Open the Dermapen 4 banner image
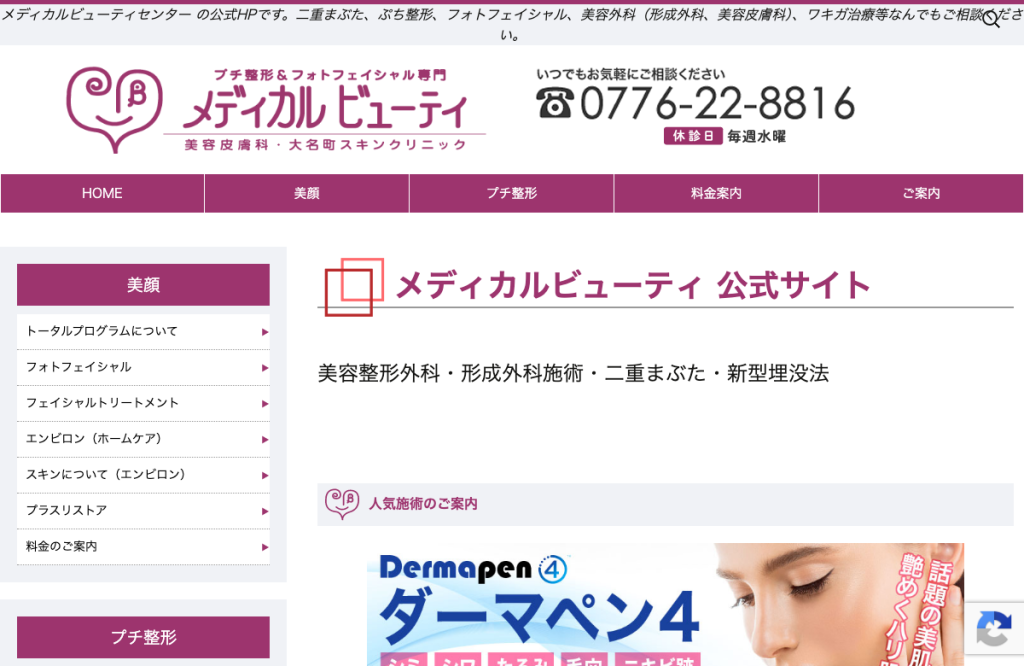The width and height of the screenshot is (1024, 666). tap(665, 605)
